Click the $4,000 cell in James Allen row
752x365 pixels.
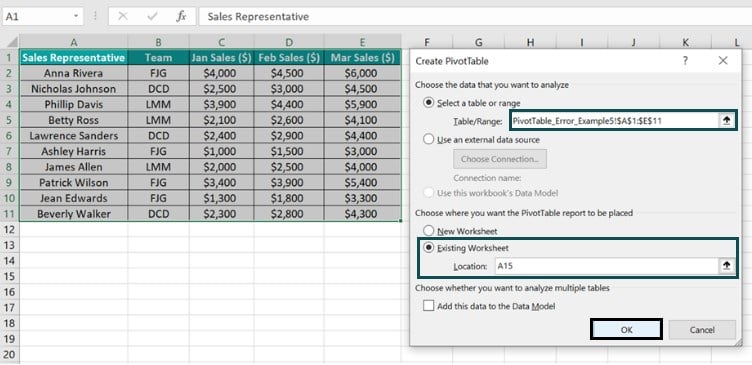click(x=363, y=167)
